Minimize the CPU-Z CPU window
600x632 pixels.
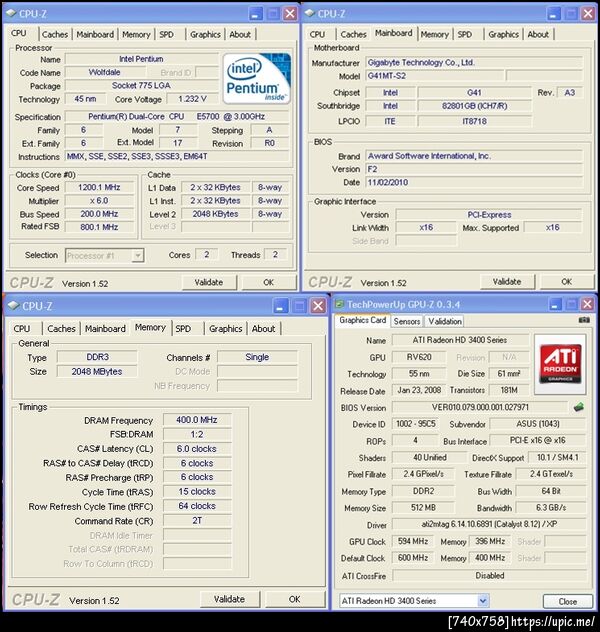(255, 14)
